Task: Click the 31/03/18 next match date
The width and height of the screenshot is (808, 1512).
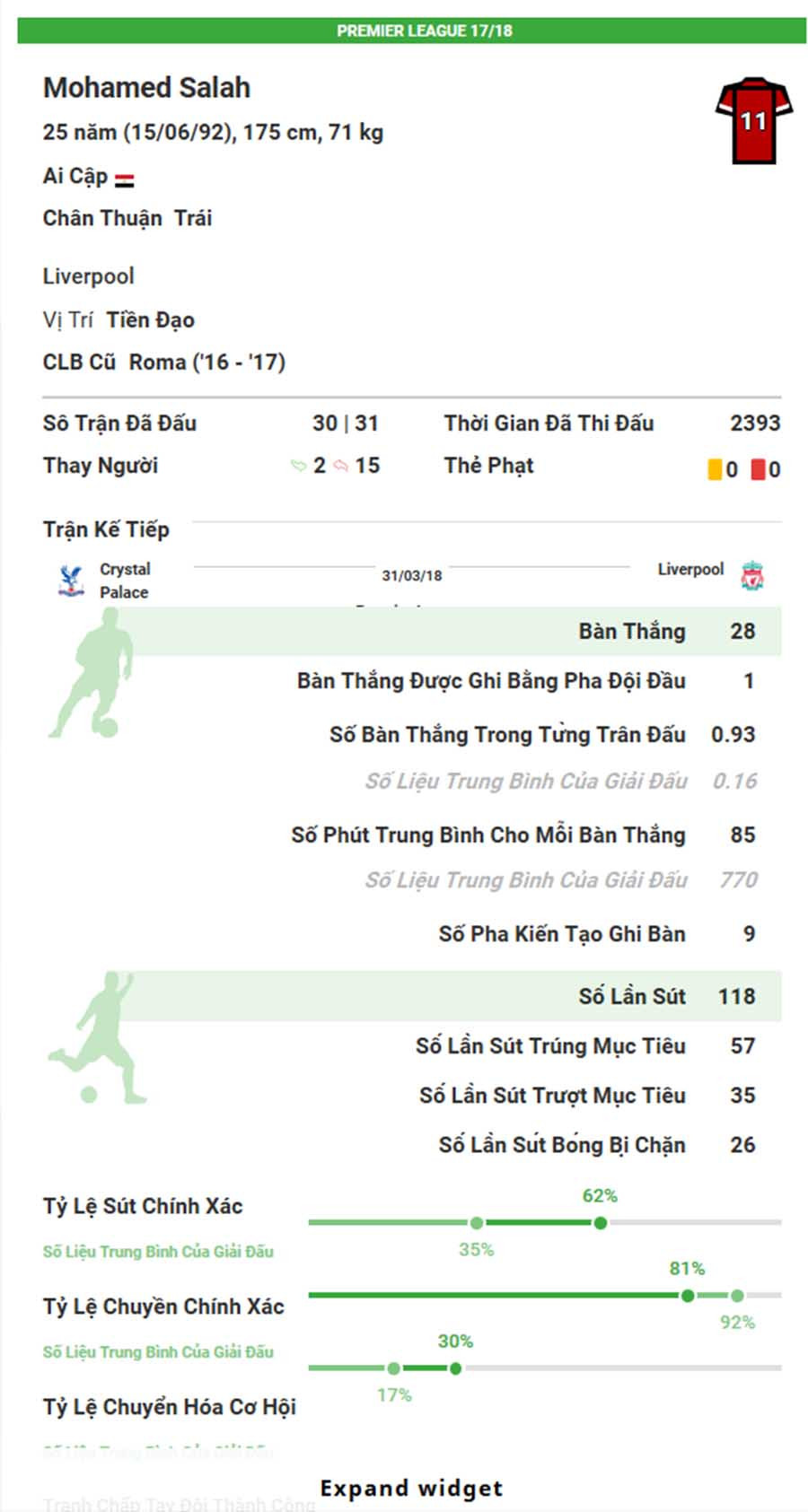Action: tap(411, 576)
